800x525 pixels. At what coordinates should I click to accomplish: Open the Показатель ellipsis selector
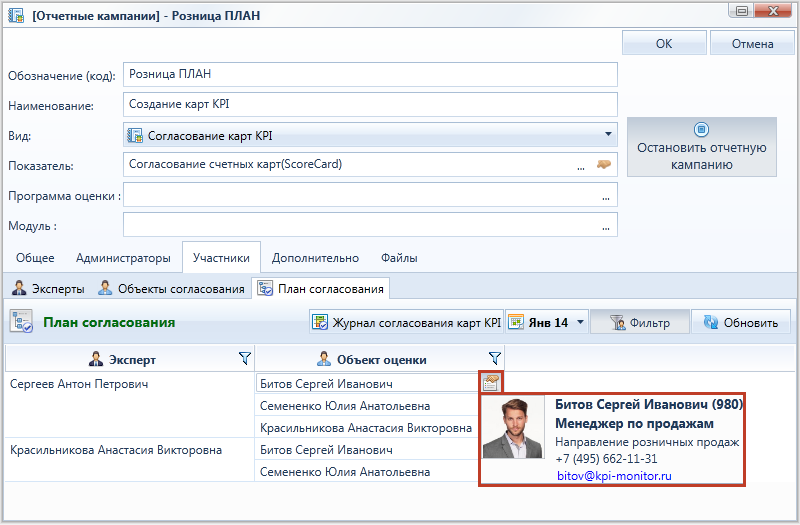click(x=581, y=167)
